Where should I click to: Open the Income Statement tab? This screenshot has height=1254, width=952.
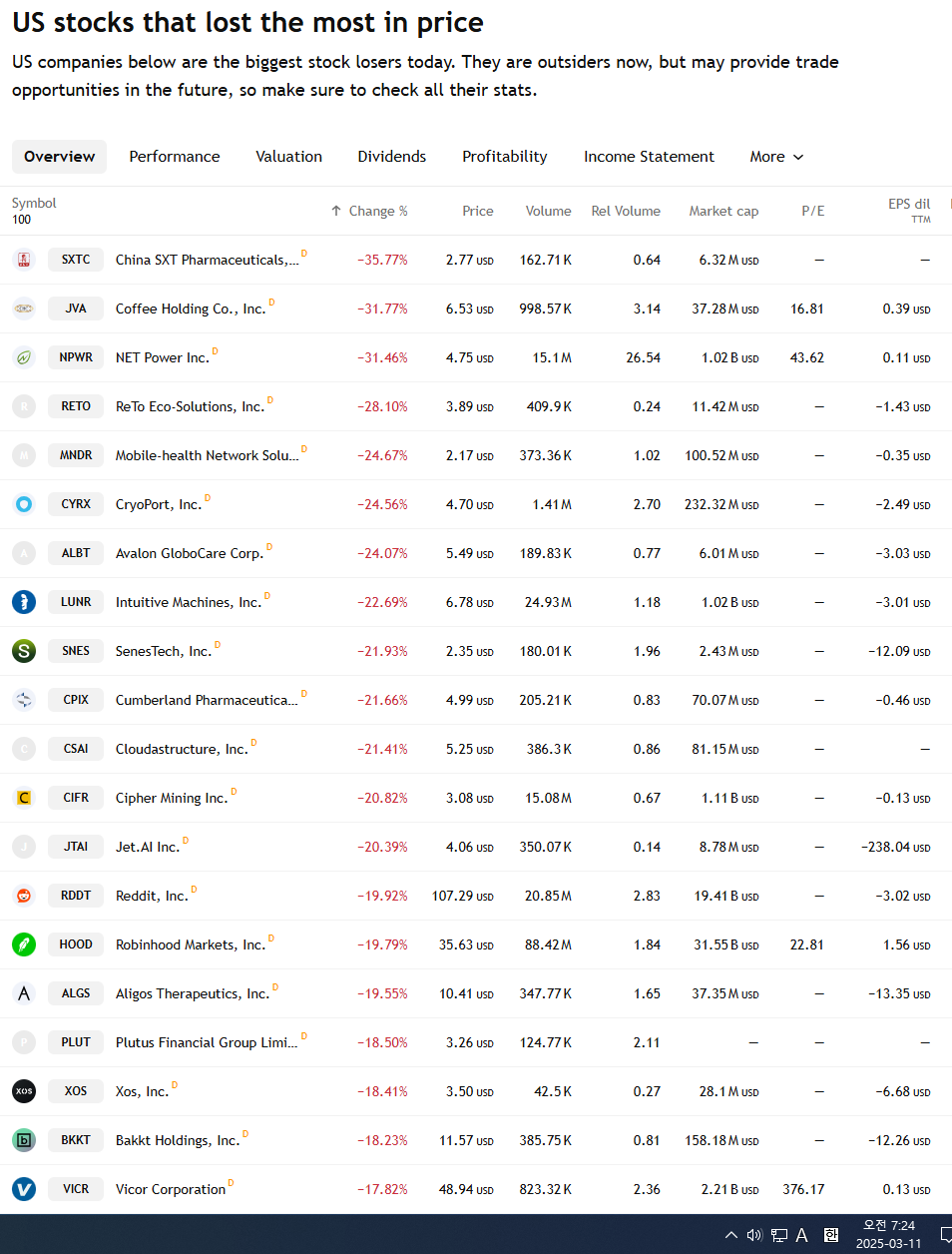coord(650,157)
